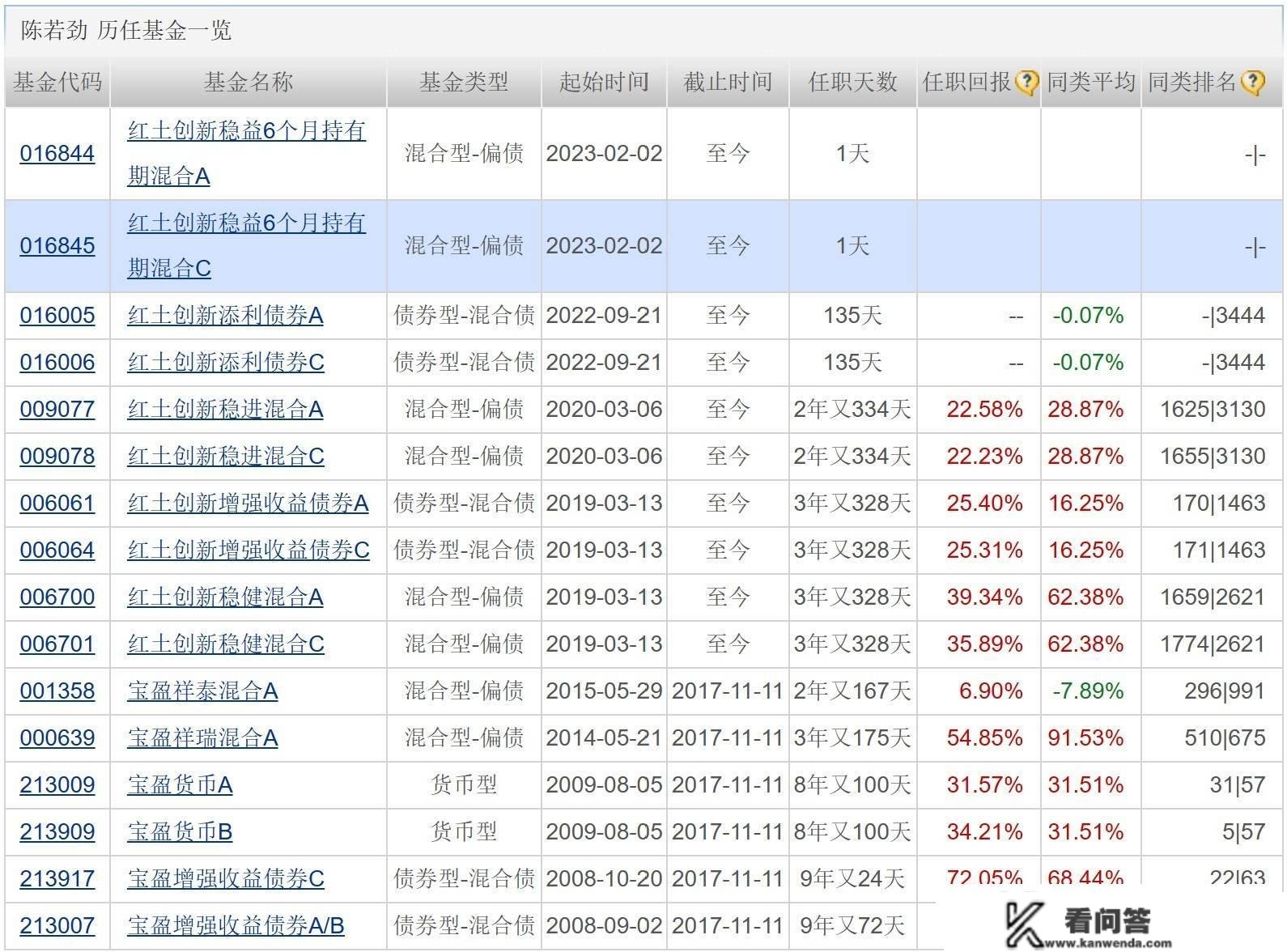This screenshot has width=1287, height=952.
Task: Click the 任职天数 column header
Action: coord(852,82)
